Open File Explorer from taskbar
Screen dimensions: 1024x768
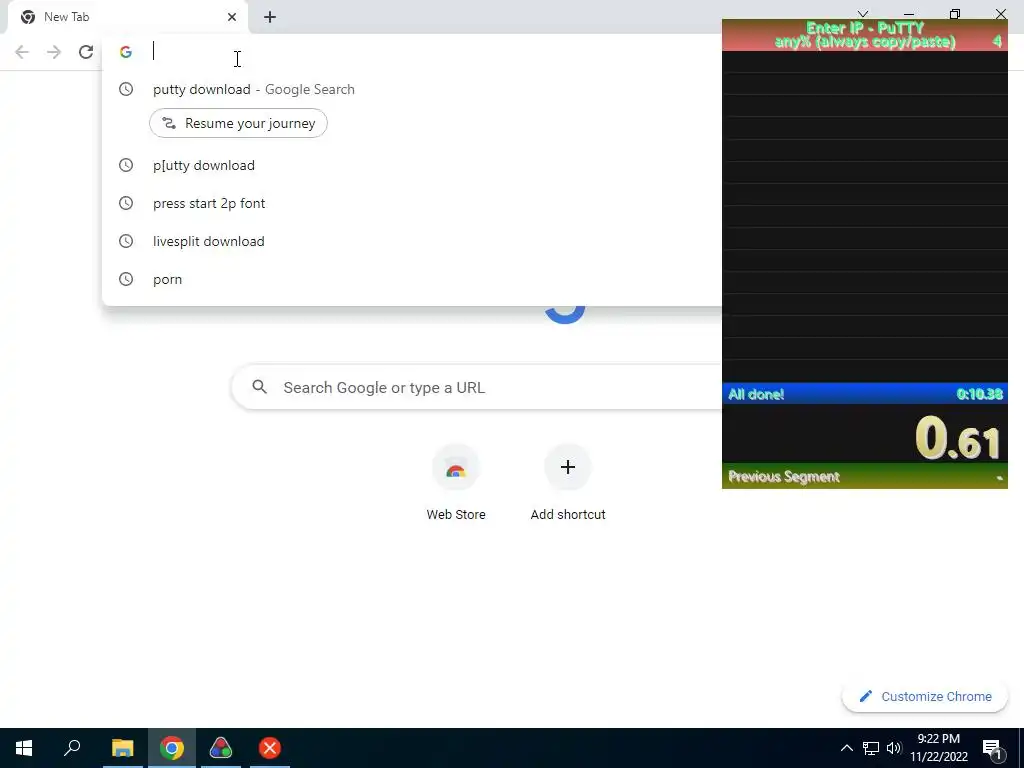(x=122, y=748)
